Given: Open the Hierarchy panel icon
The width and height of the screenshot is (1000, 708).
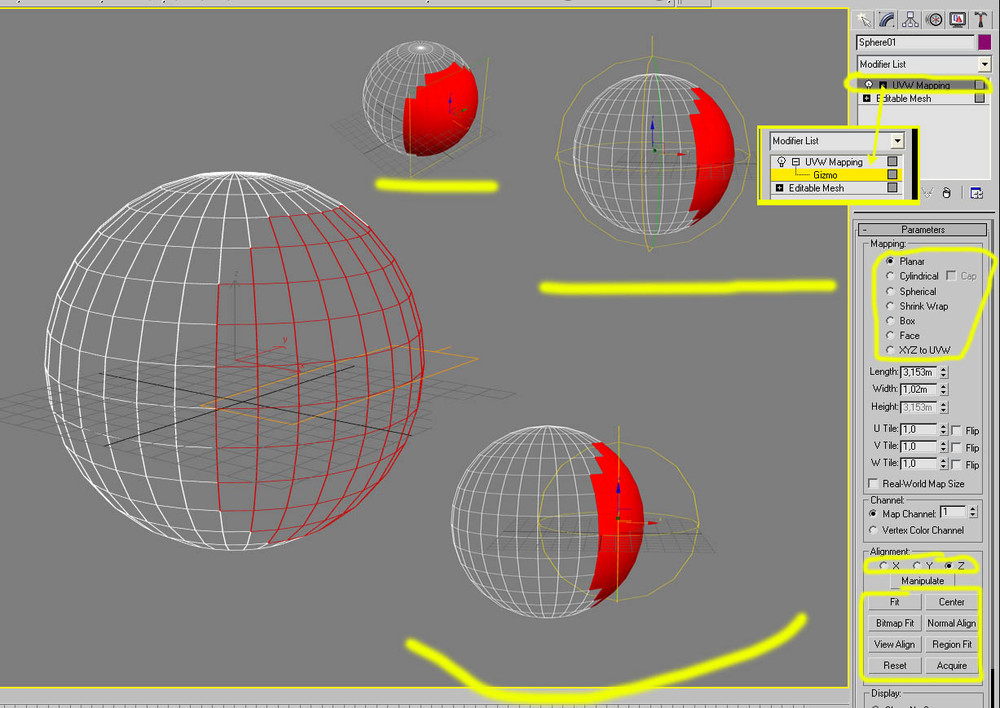Looking at the screenshot, I should [x=911, y=20].
